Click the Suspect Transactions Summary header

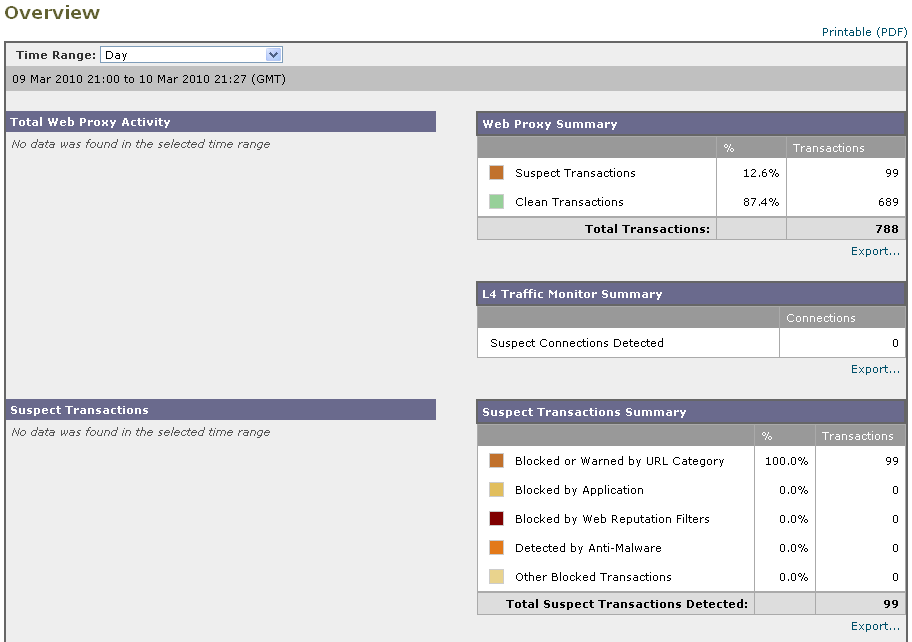tap(691, 412)
